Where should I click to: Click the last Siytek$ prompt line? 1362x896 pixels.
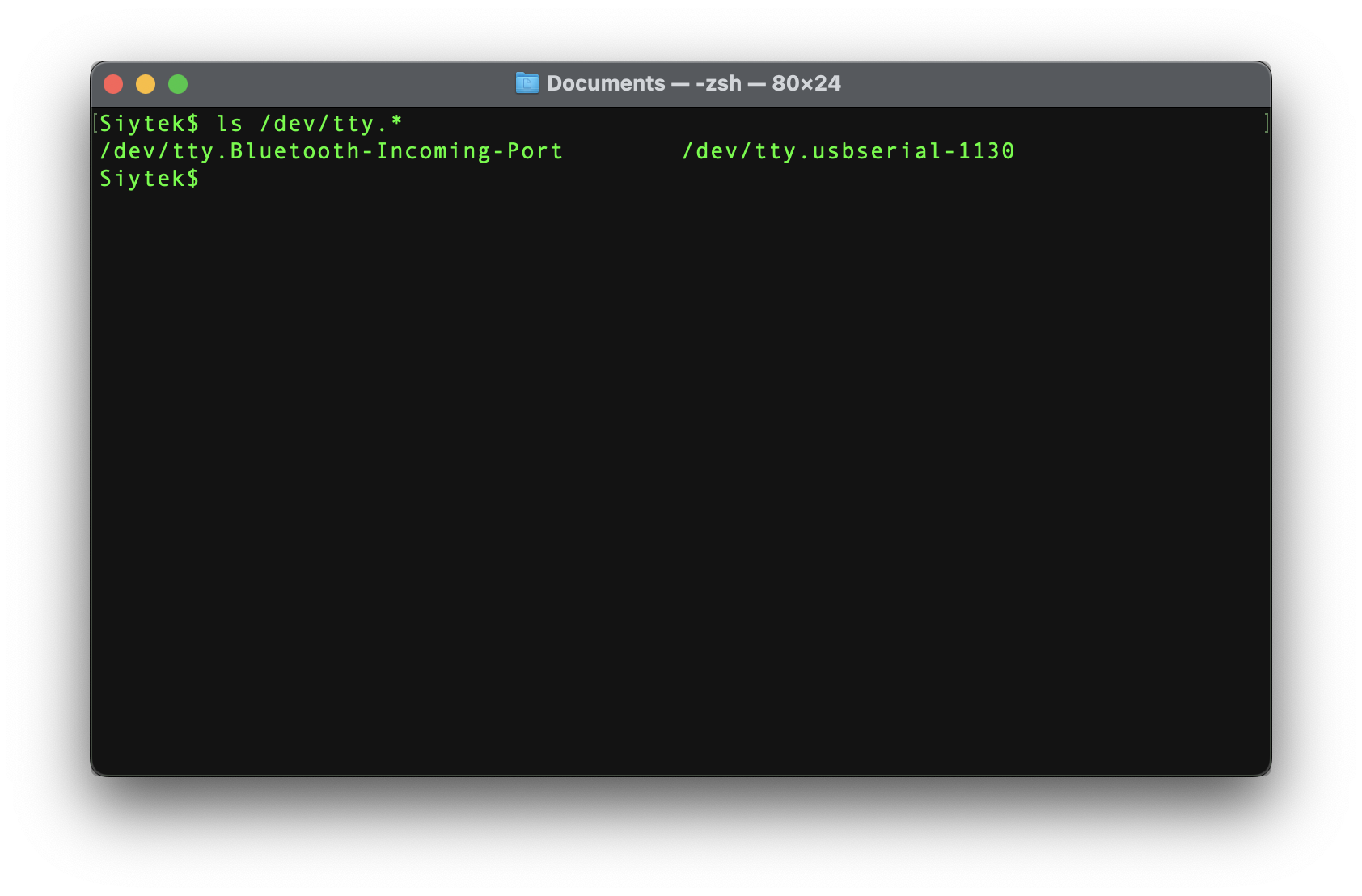[x=149, y=179]
